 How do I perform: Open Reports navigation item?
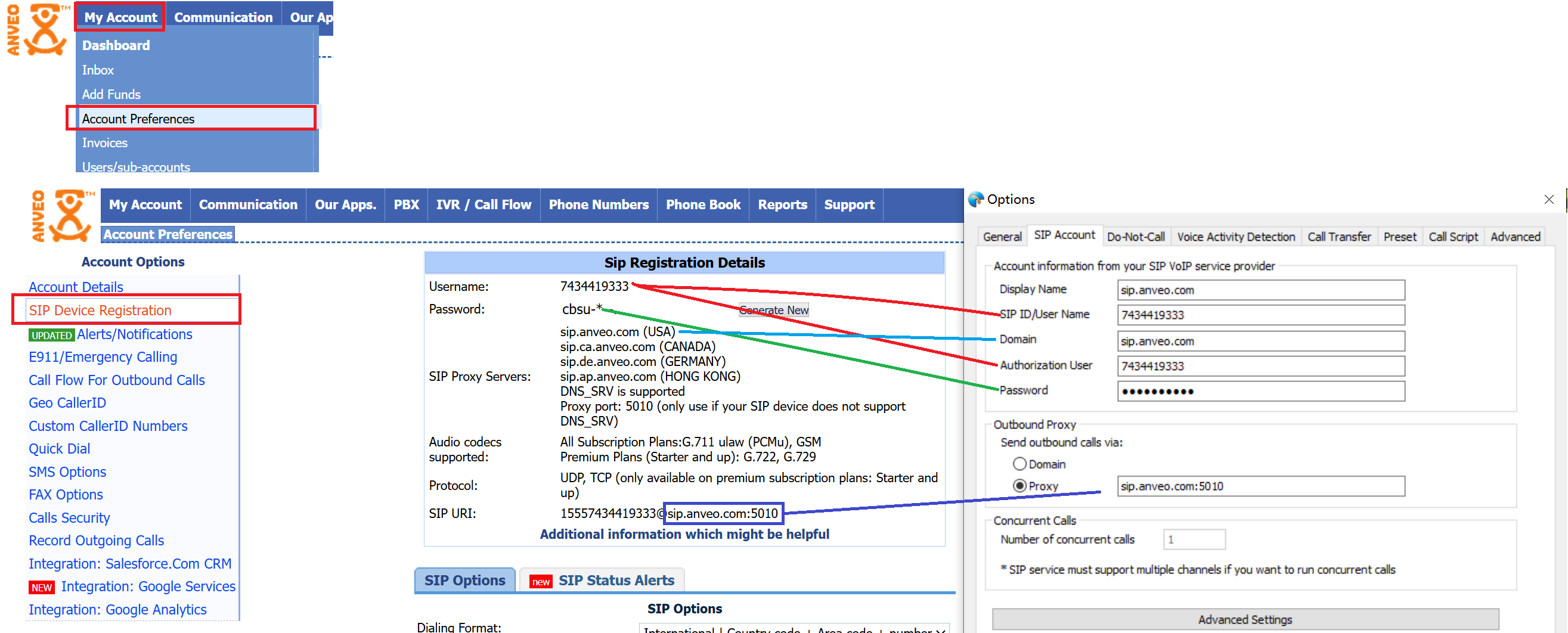coord(782,205)
